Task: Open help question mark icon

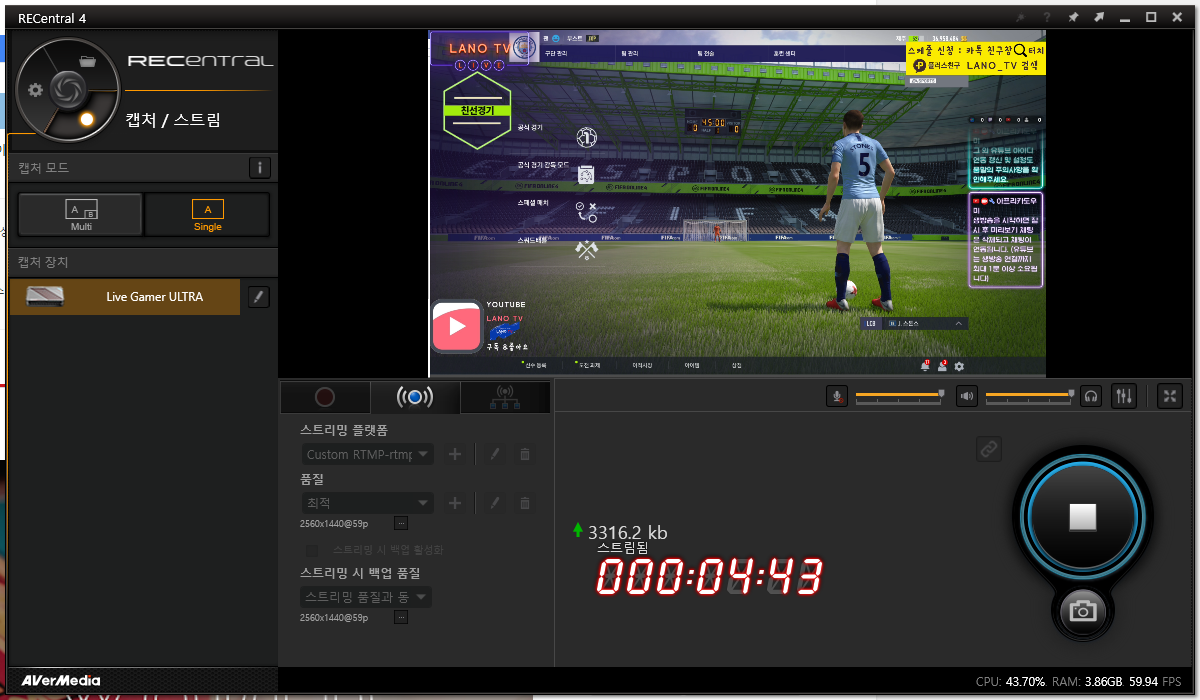Action: point(1047,18)
